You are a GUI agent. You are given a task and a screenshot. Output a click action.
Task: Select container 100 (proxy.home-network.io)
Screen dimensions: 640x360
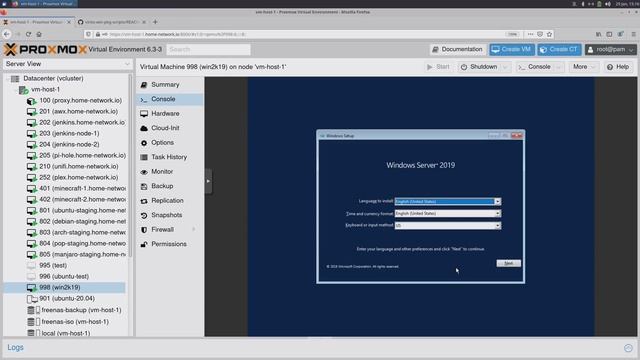[x=80, y=100]
